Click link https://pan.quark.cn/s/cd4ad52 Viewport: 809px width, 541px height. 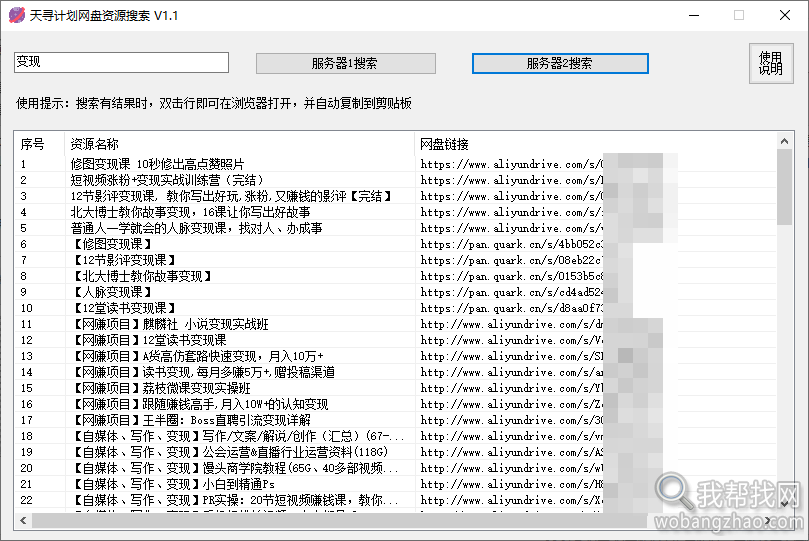(x=511, y=292)
